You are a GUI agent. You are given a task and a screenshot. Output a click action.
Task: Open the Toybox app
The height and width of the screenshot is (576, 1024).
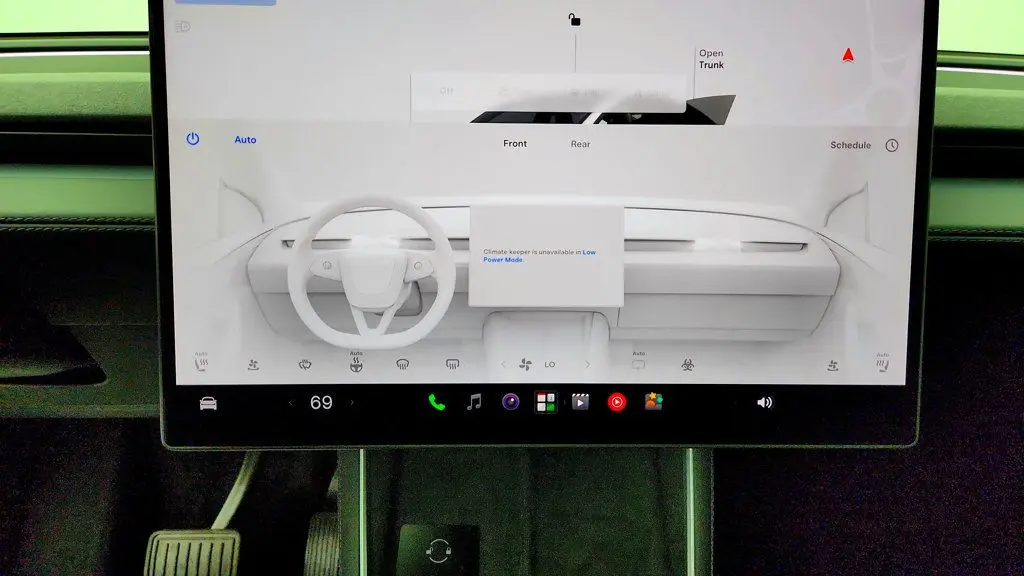[653, 402]
